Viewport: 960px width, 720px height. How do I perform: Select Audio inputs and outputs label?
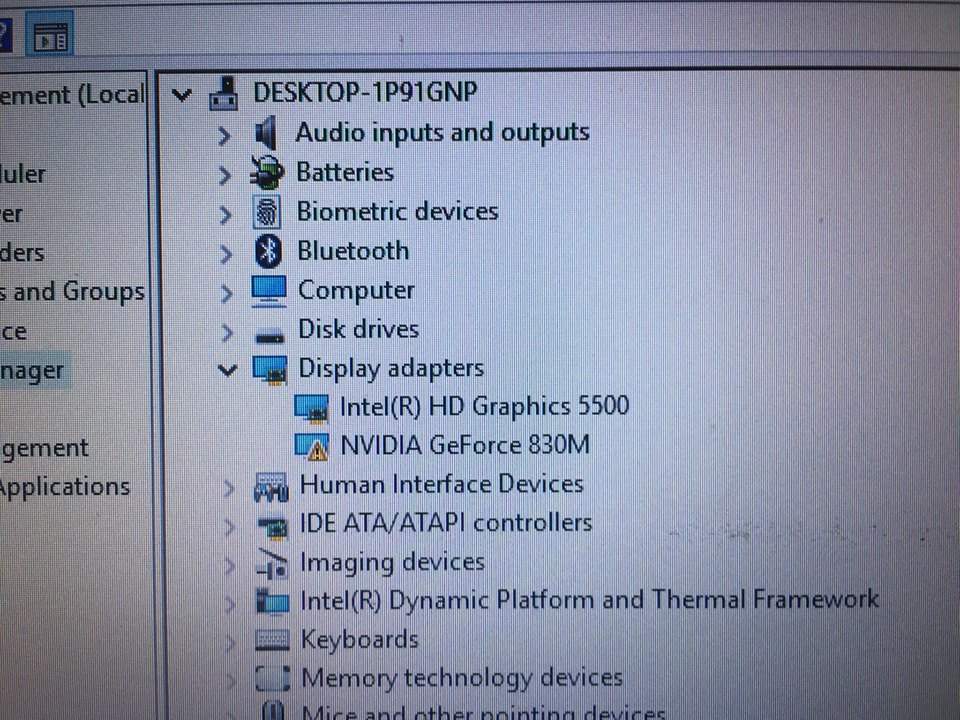[442, 133]
